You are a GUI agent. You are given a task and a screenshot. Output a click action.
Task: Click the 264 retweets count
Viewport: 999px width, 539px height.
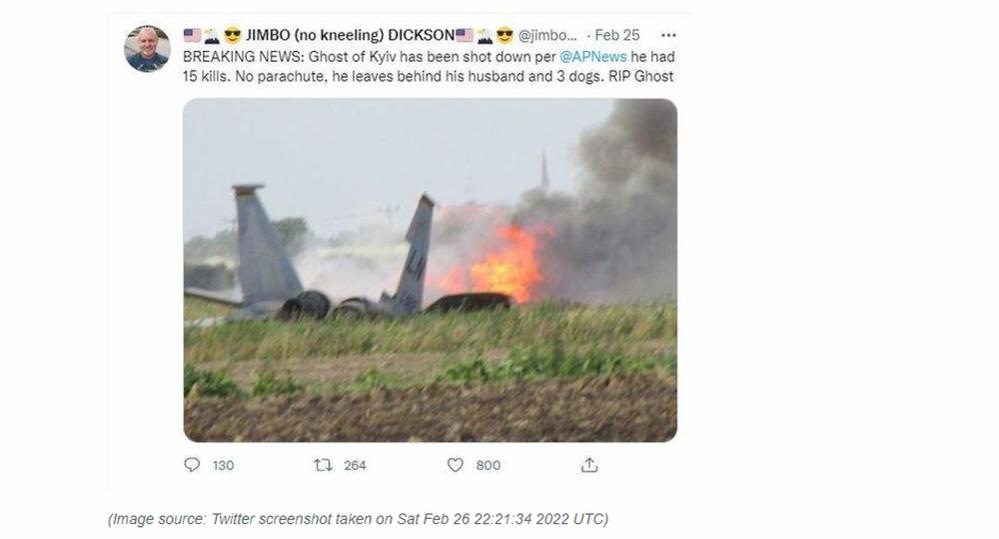tap(355, 466)
